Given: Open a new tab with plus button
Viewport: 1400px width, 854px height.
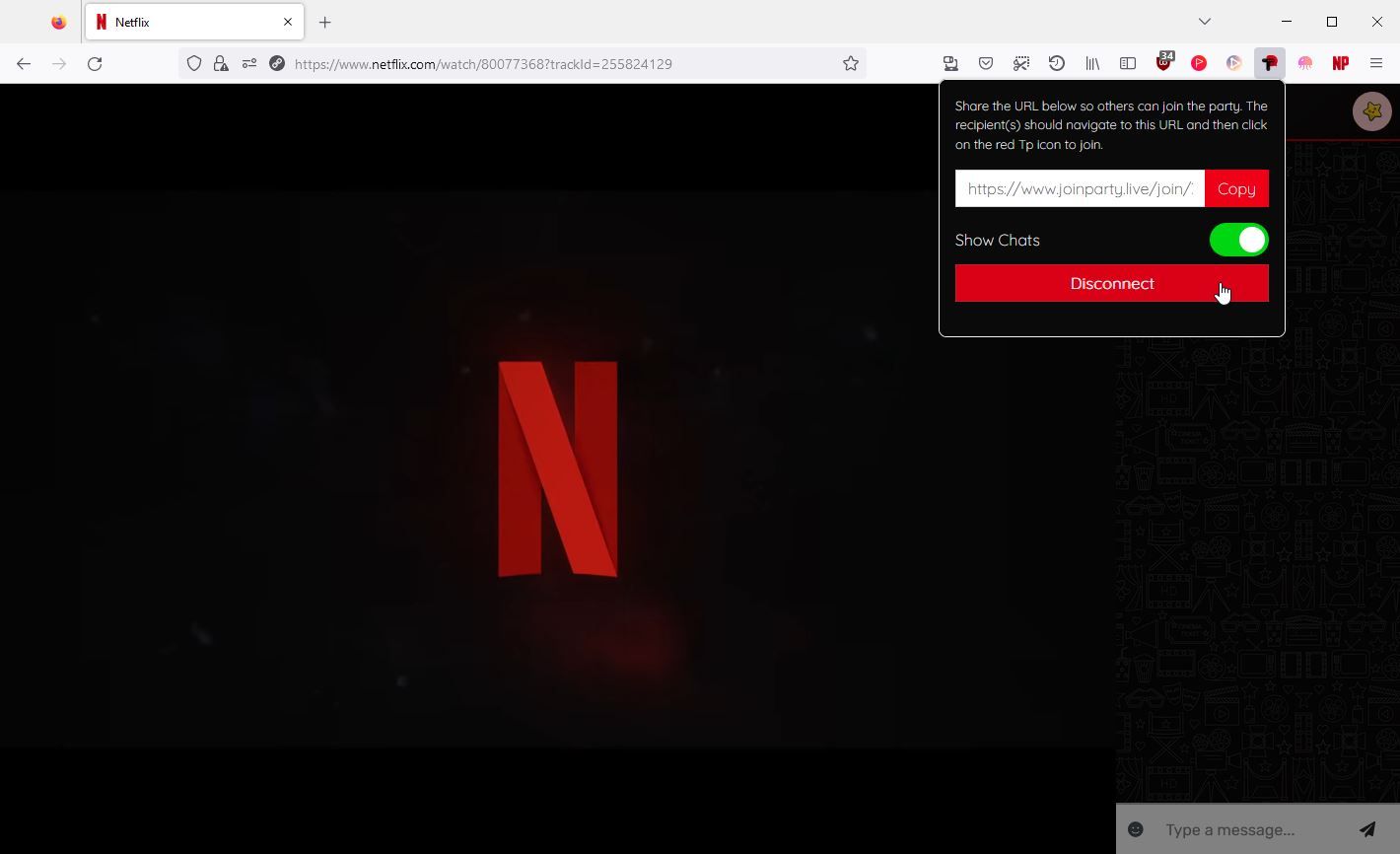Looking at the screenshot, I should pos(325,22).
